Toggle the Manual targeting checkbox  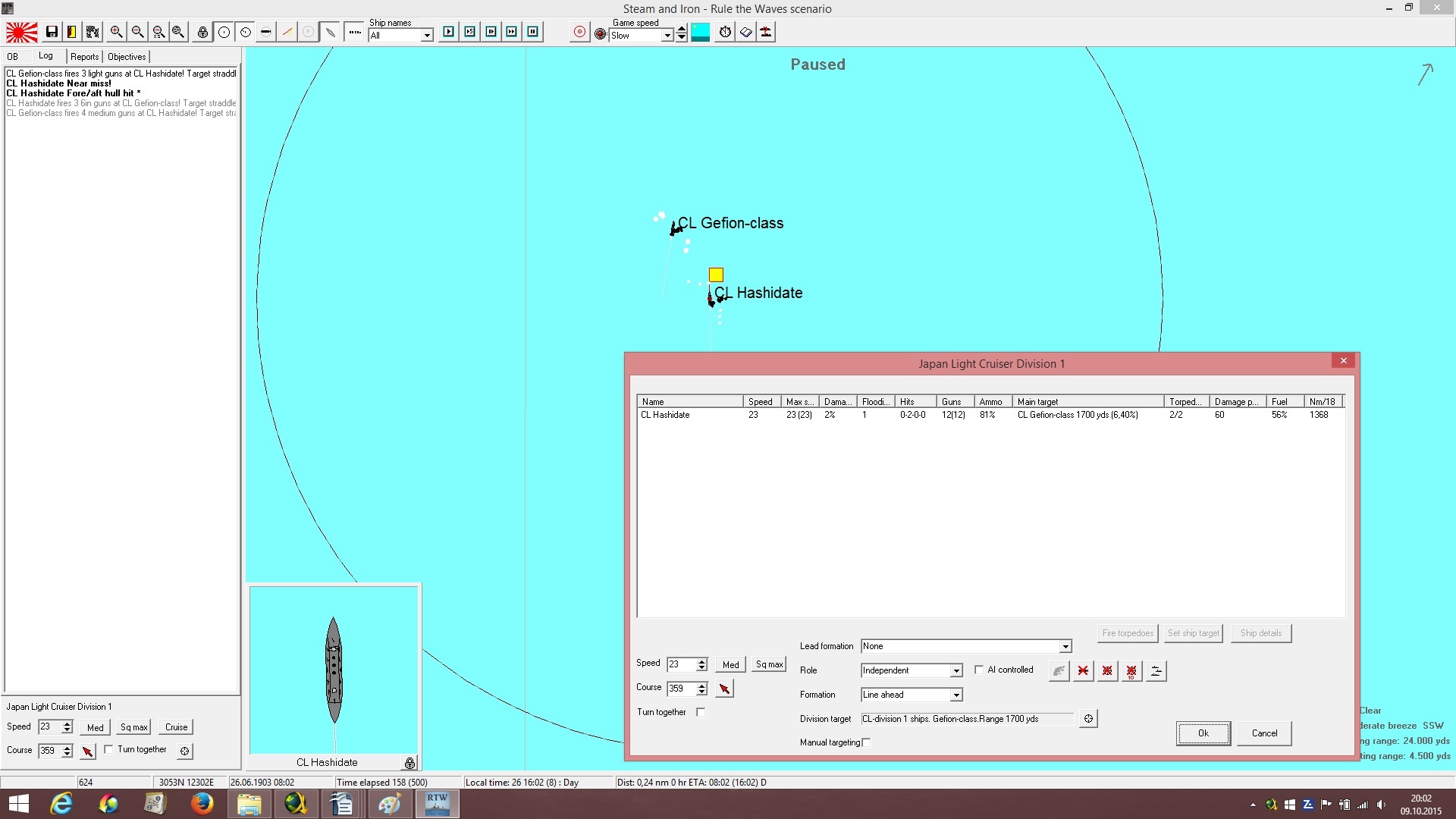coord(866,742)
